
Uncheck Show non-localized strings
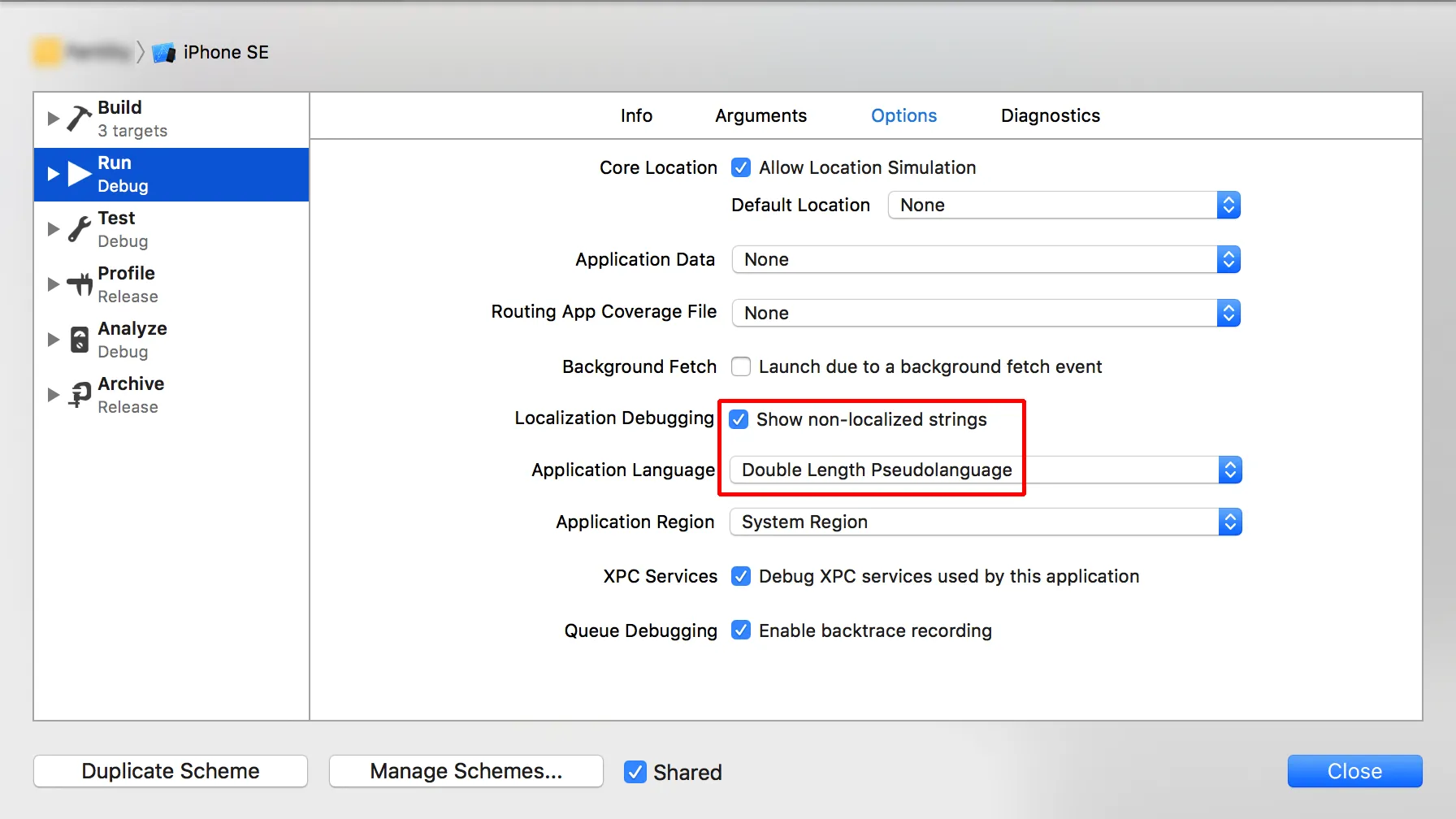point(739,419)
